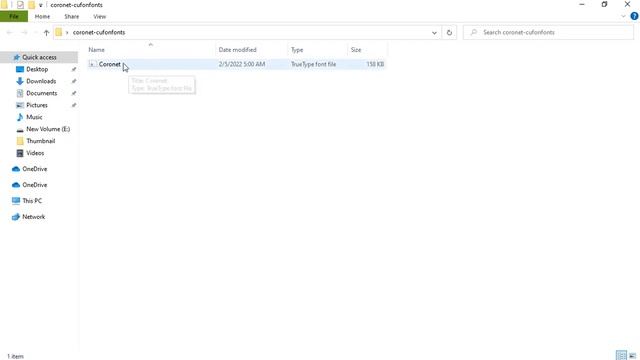640x360 pixels.
Task: Click the Coronet file size cell
Action: 375,64
